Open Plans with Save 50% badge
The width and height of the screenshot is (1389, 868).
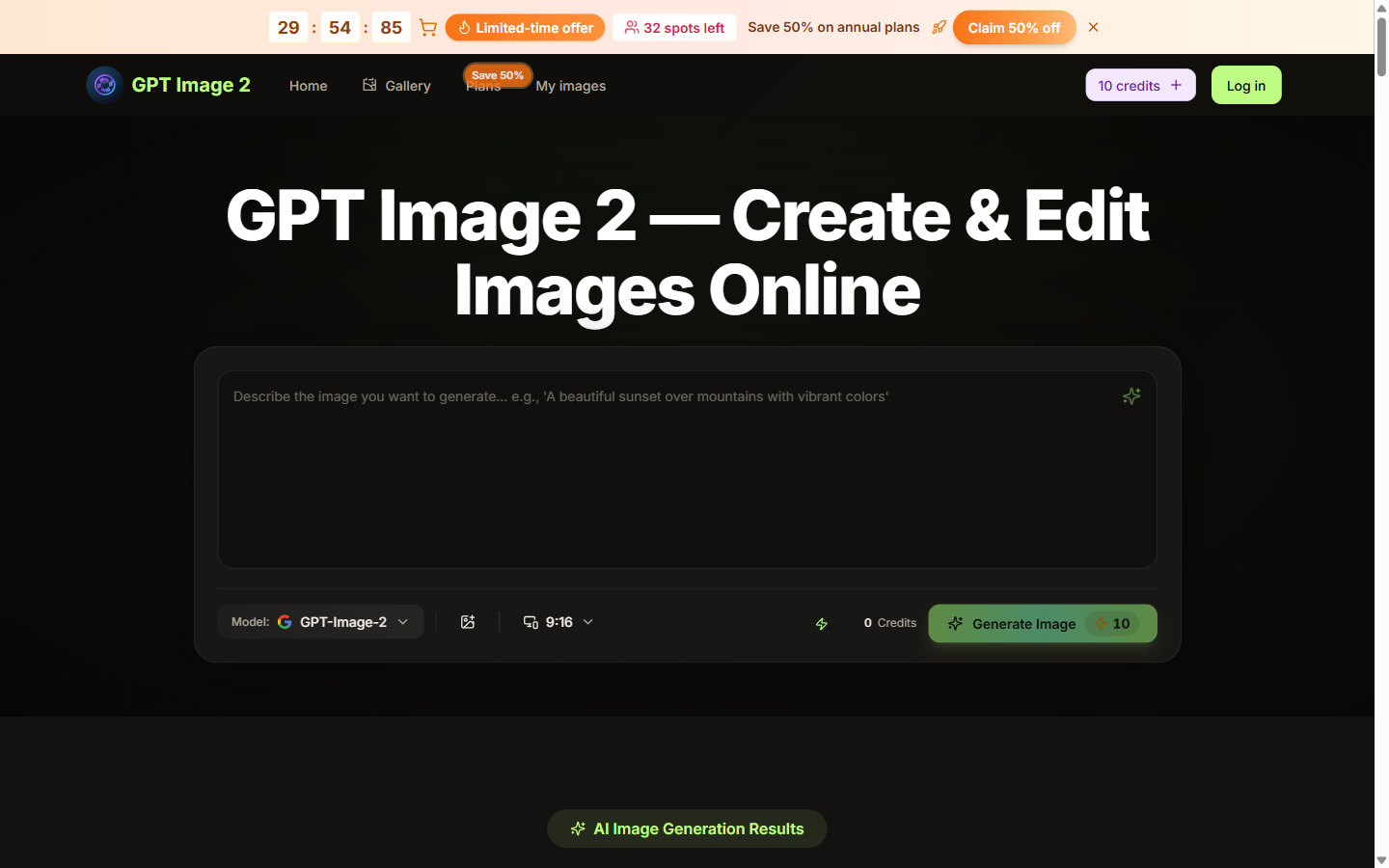coord(484,88)
